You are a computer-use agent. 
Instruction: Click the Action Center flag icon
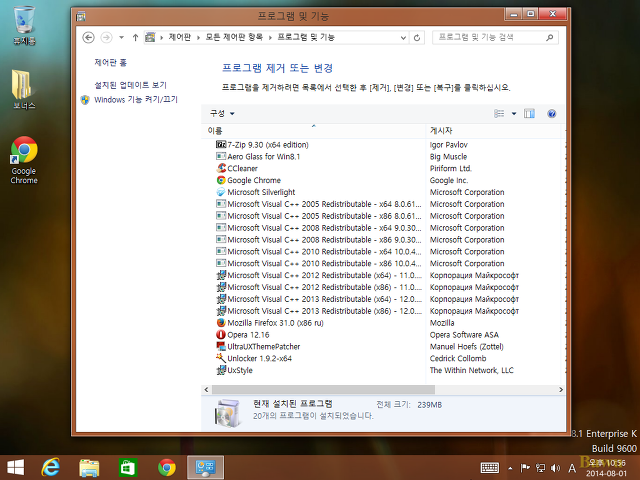[525, 468]
